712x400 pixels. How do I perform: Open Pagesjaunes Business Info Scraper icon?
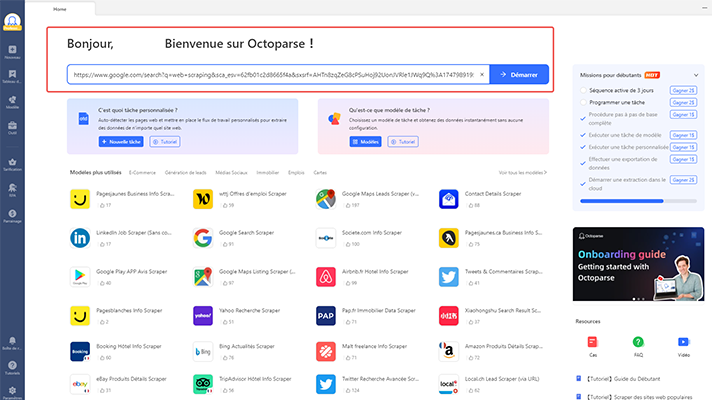pyautogui.click(x=80, y=199)
